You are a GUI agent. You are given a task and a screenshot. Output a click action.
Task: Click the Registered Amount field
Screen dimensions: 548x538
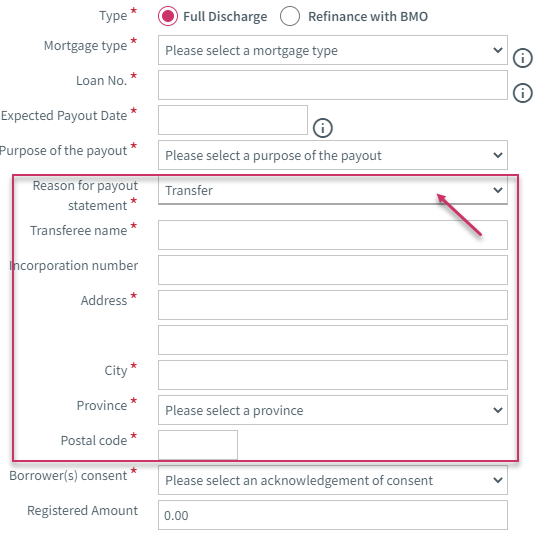pyautogui.click(x=333, y=515)
